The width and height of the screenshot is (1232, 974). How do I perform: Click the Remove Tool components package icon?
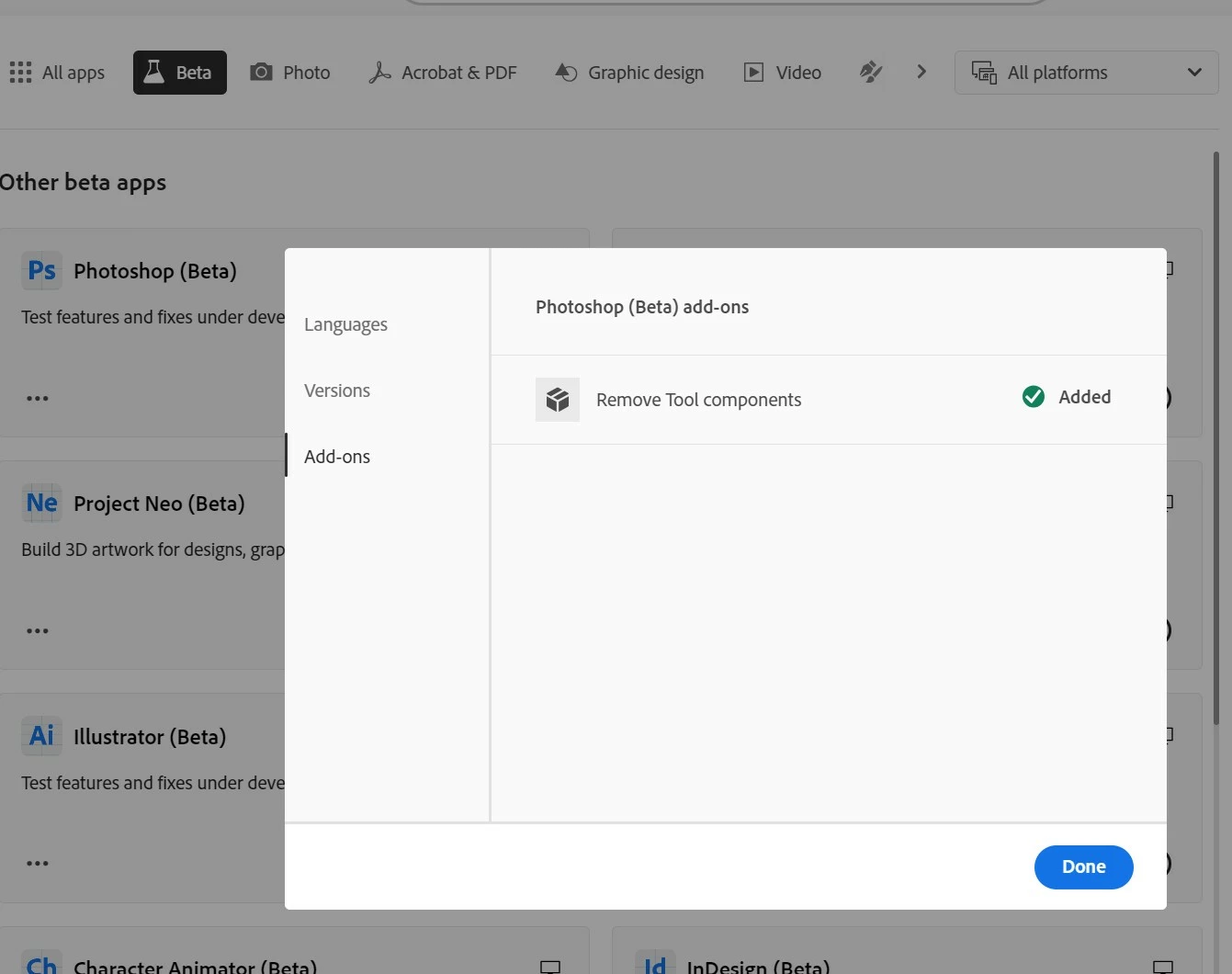click(558, 400)
